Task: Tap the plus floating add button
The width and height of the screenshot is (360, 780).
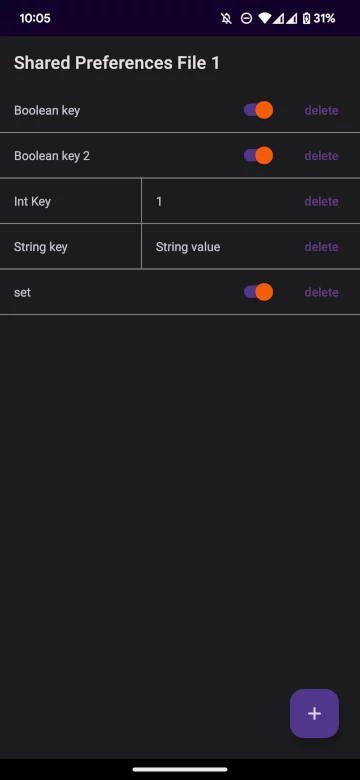Action: 314,713
